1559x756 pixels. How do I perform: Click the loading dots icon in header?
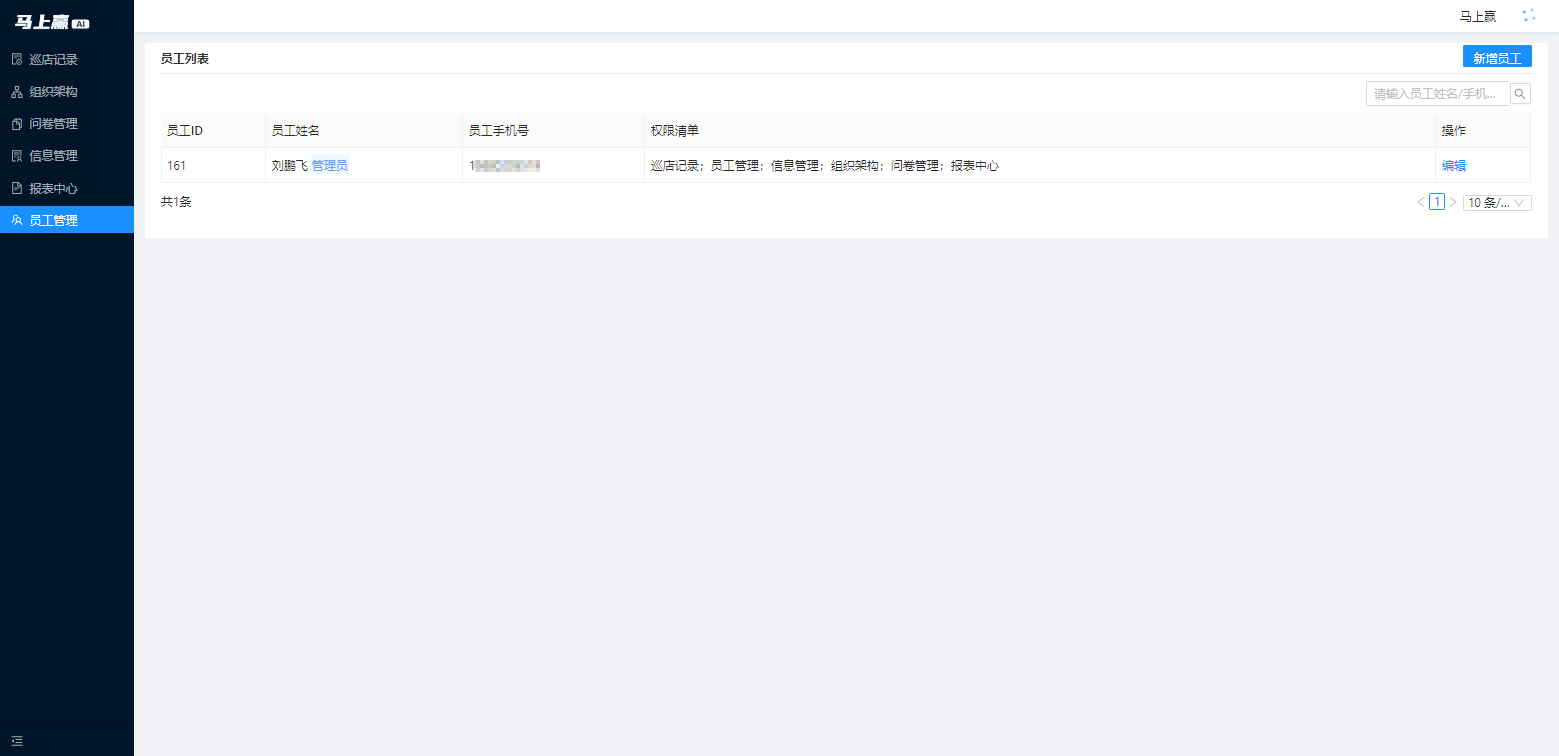(1528, 16)
